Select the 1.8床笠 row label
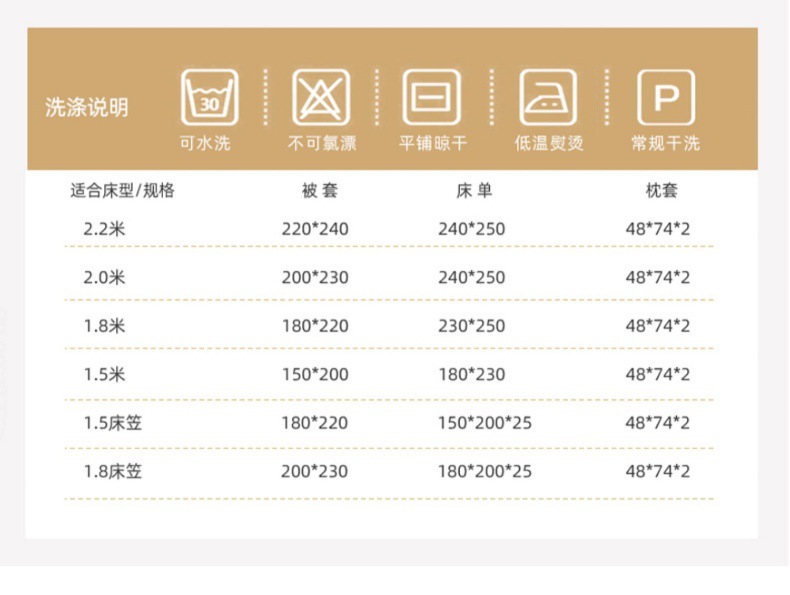The height and width of the screenshot is (595, 790). pyautogui.click(x=113, y=472)
